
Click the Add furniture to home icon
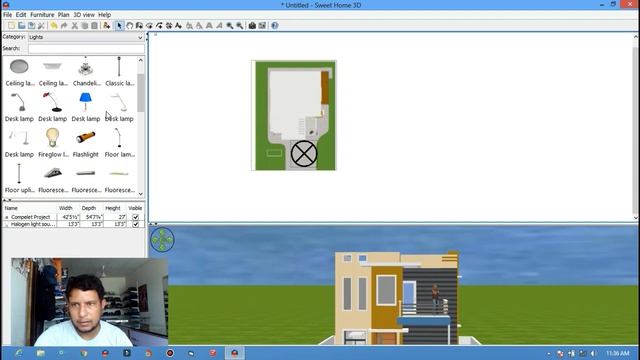pos(107,26)
